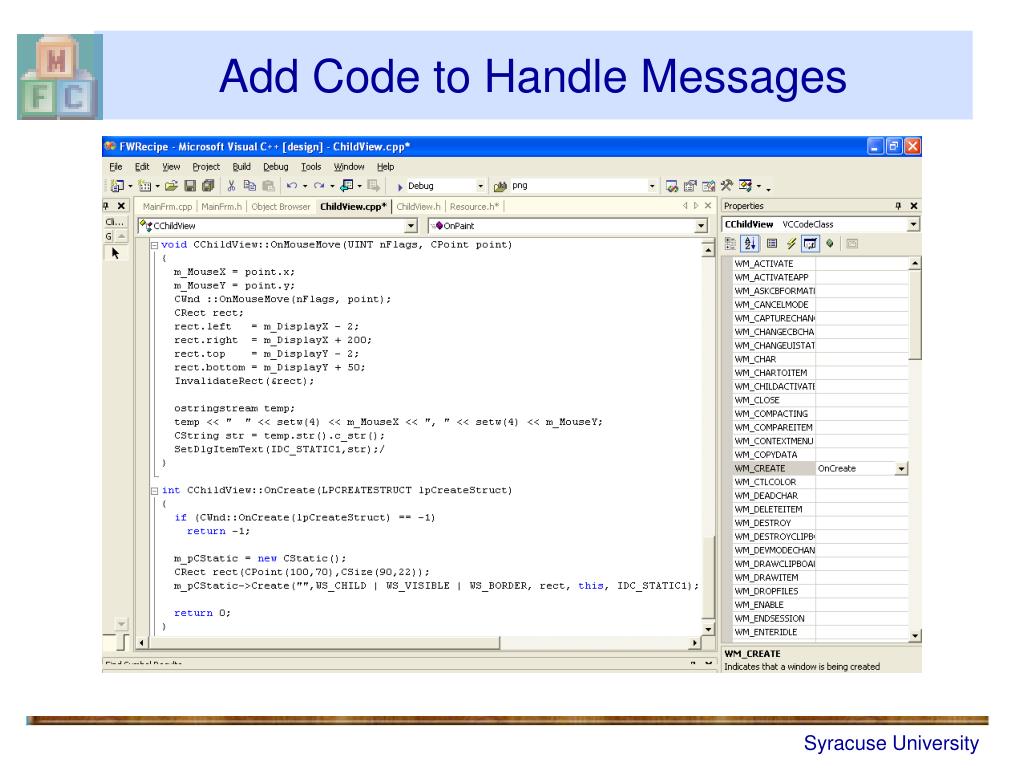Expand the OnCreate handler dropdown for WM_CREATE

901,468
